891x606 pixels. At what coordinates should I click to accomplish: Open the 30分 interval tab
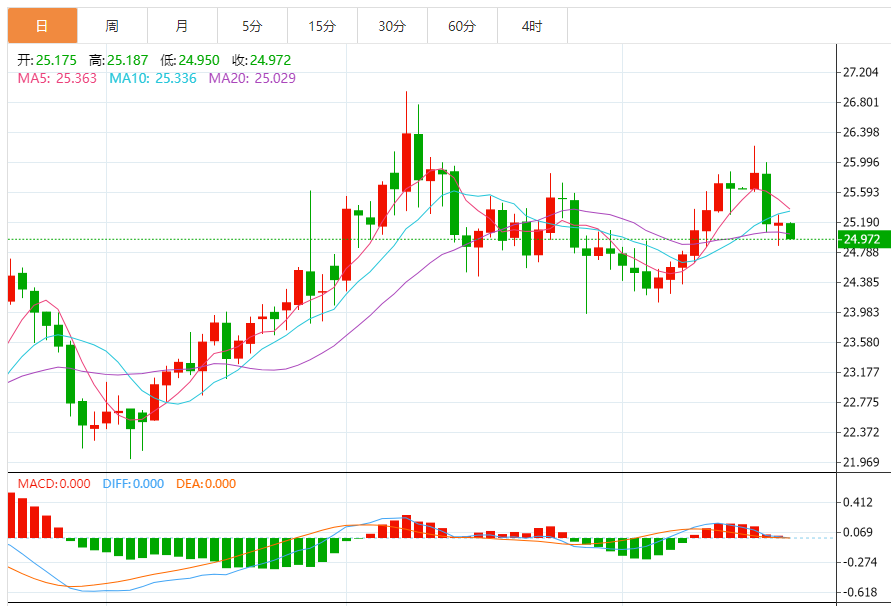pyautogui.click(x=392, y=26)
